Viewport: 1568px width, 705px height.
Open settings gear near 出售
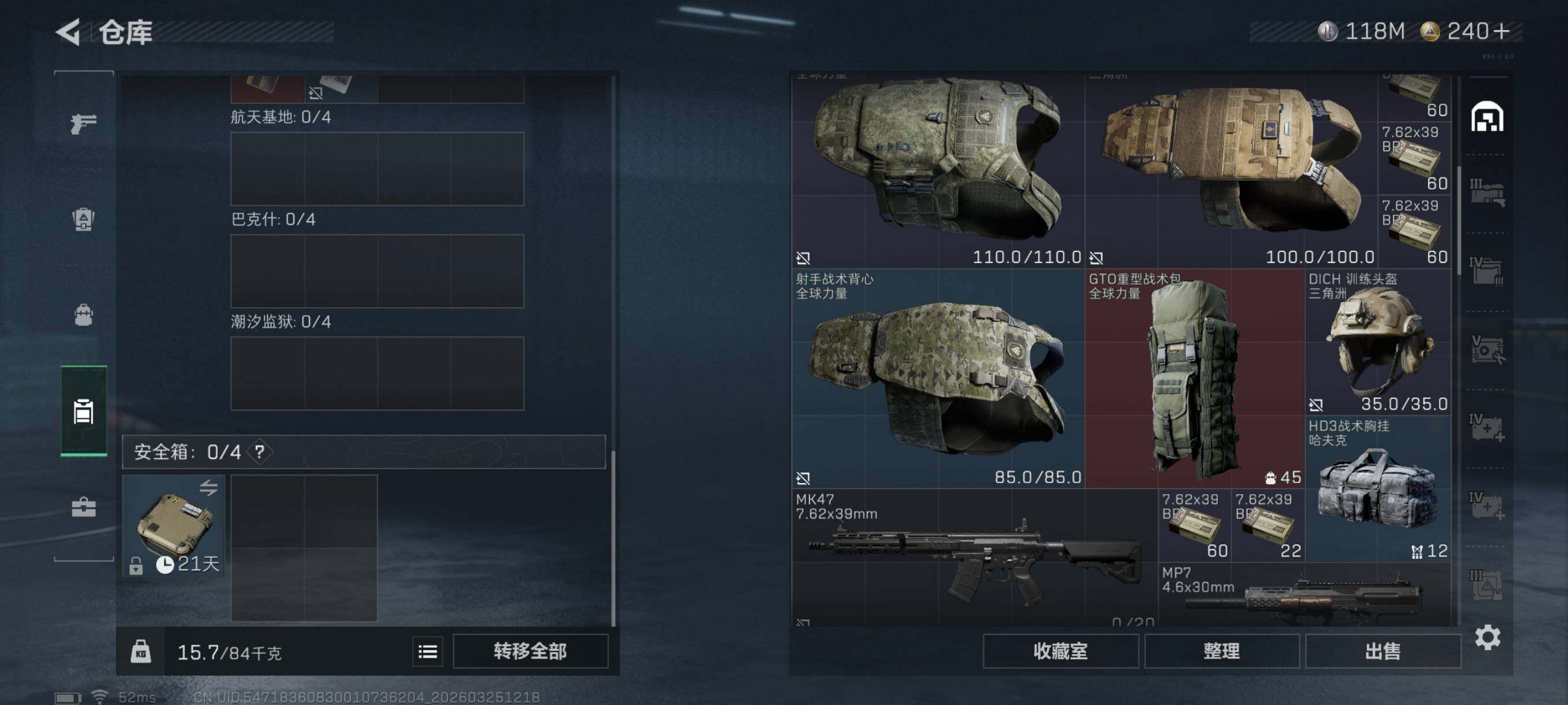(x=1488, y=637)
